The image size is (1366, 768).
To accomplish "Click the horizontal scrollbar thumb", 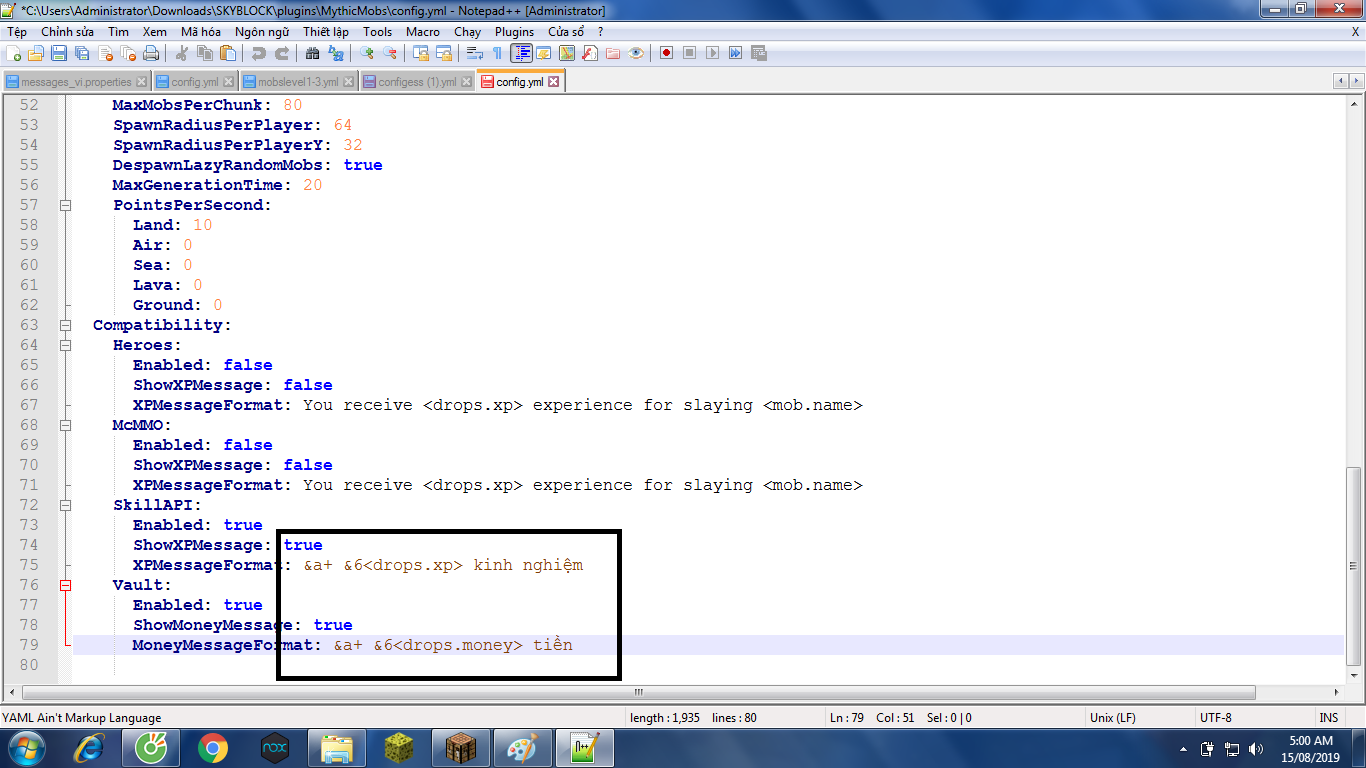I will point(640,692).
